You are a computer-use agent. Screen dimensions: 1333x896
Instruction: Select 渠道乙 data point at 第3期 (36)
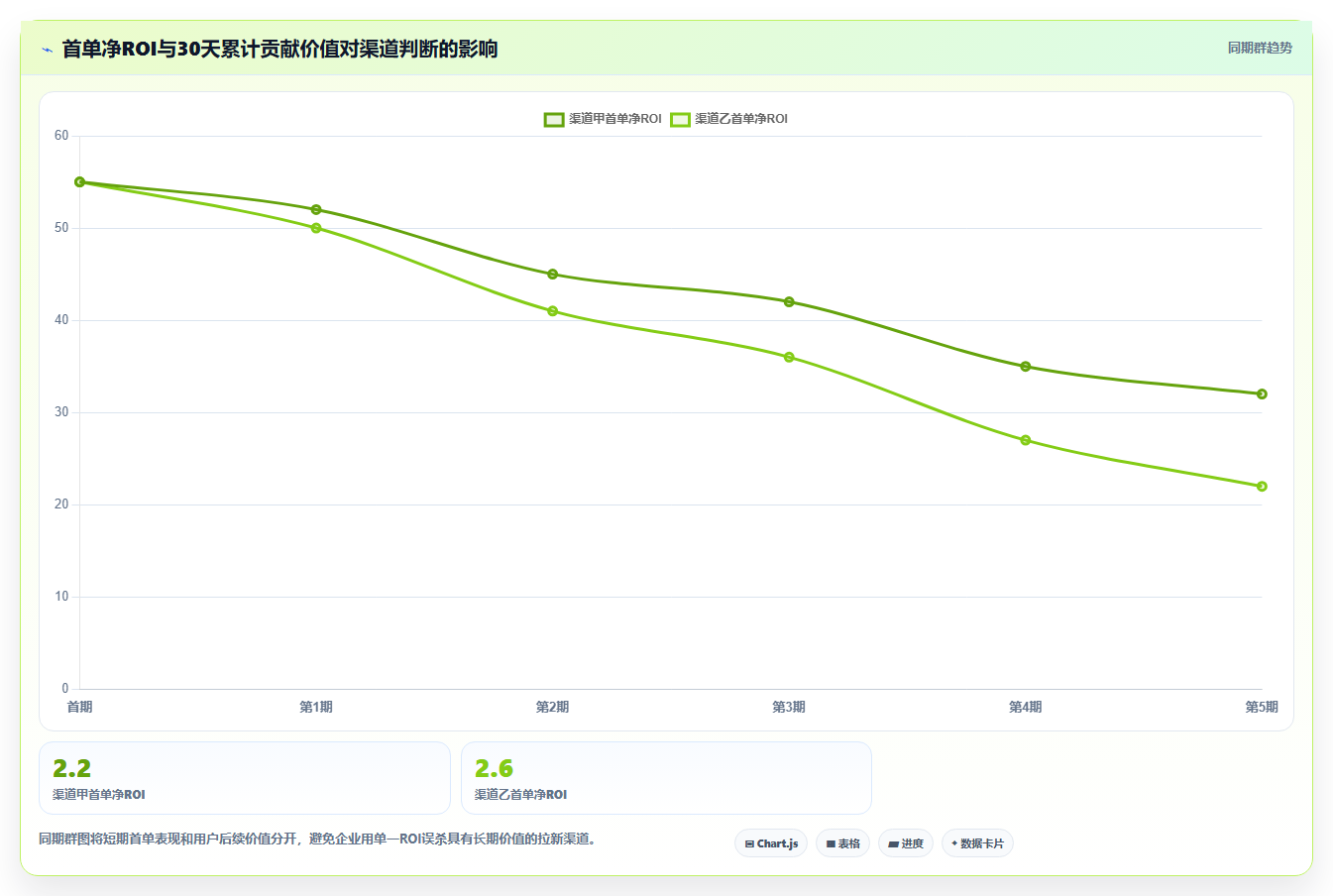(x=789, y=357)
